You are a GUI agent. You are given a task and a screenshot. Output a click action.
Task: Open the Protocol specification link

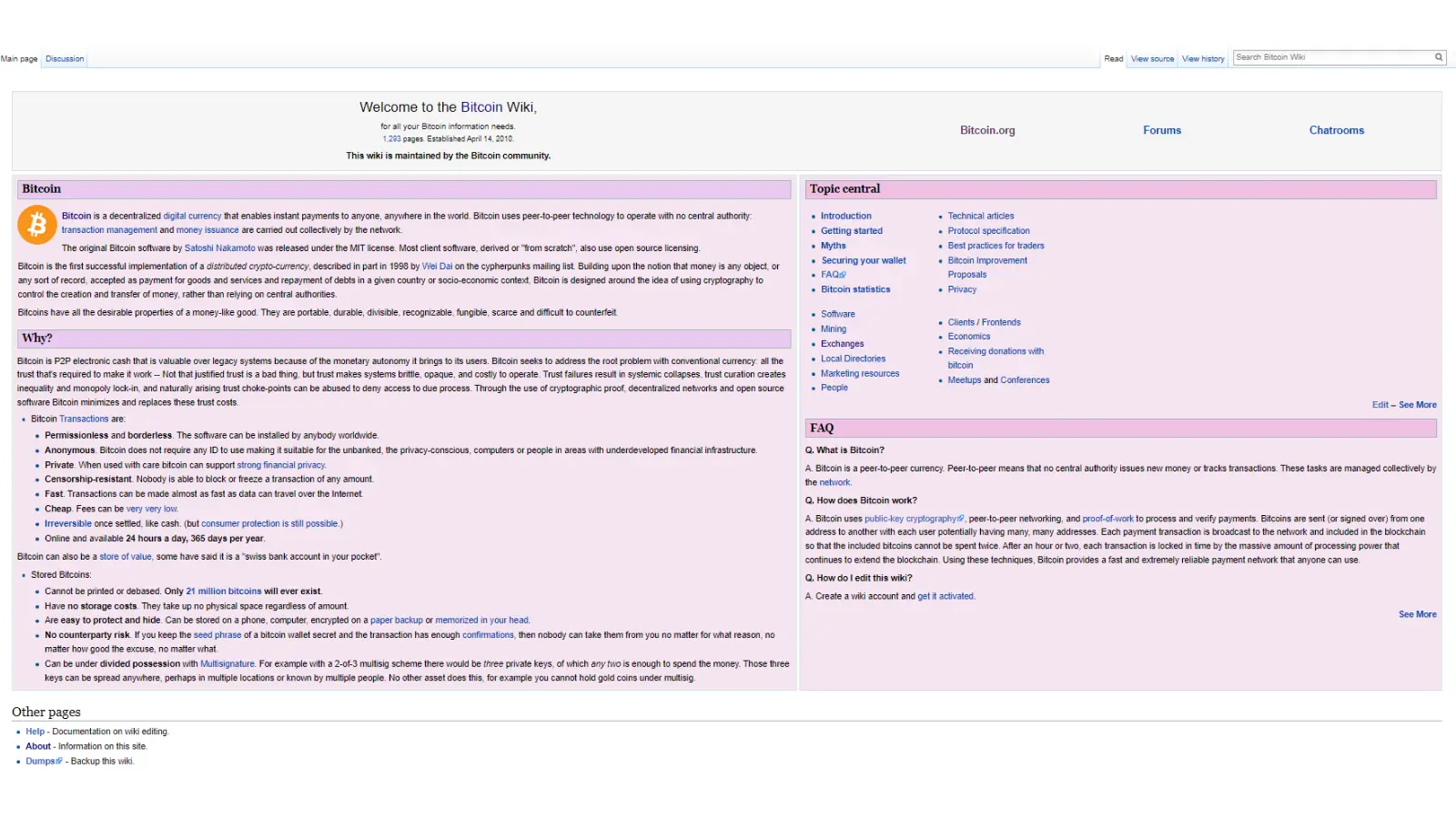[x=989, y=231]
